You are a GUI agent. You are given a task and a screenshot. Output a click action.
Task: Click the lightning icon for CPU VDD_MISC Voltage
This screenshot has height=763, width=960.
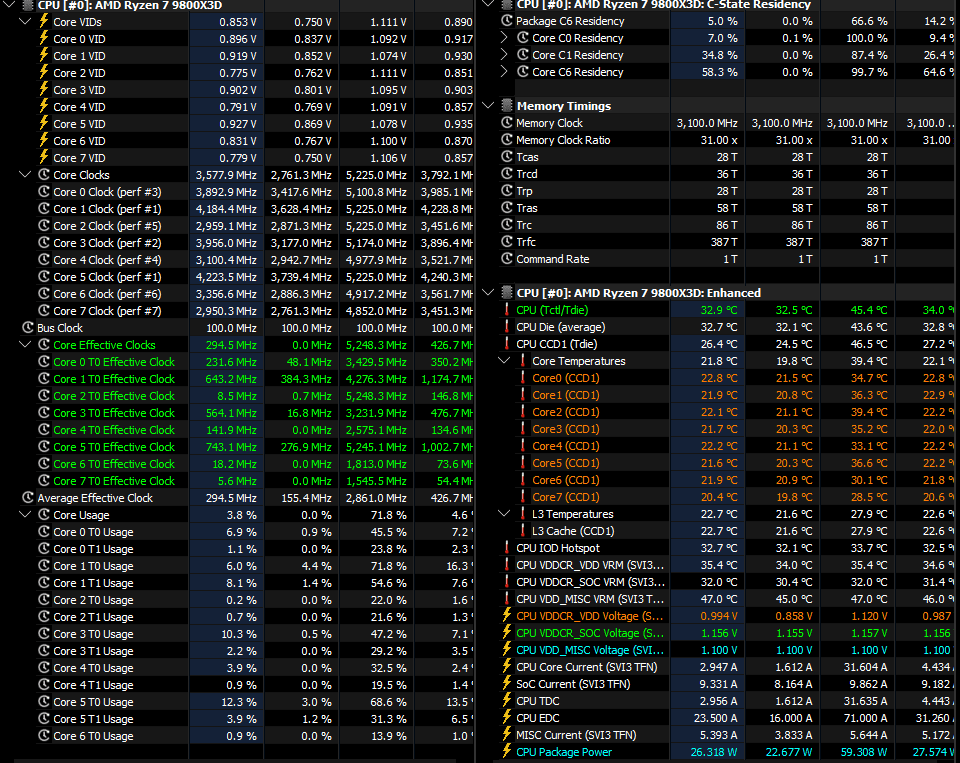pyautogui.click(x=507, y=650)
